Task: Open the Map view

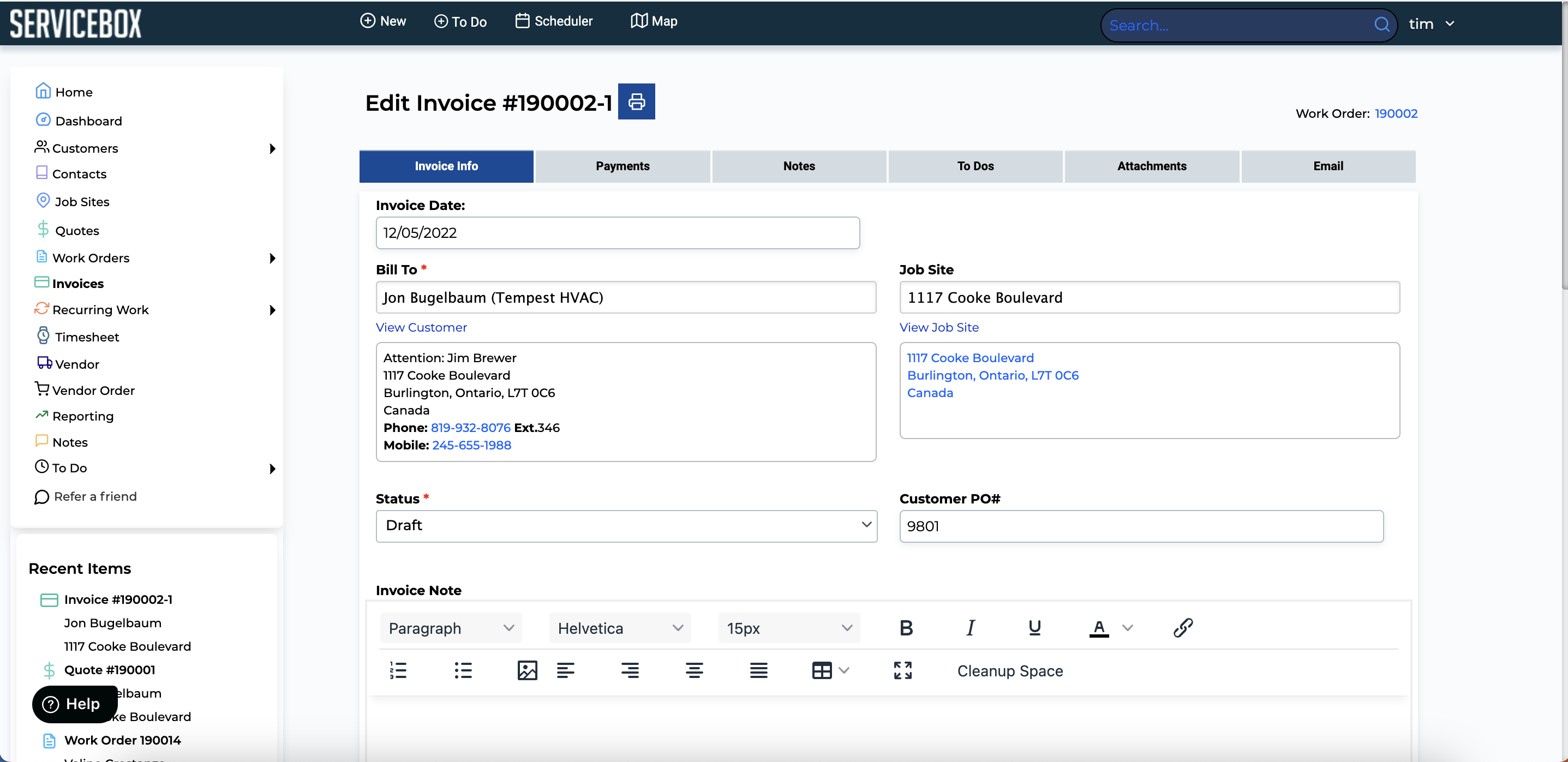Action: click(x=654, y=21)
